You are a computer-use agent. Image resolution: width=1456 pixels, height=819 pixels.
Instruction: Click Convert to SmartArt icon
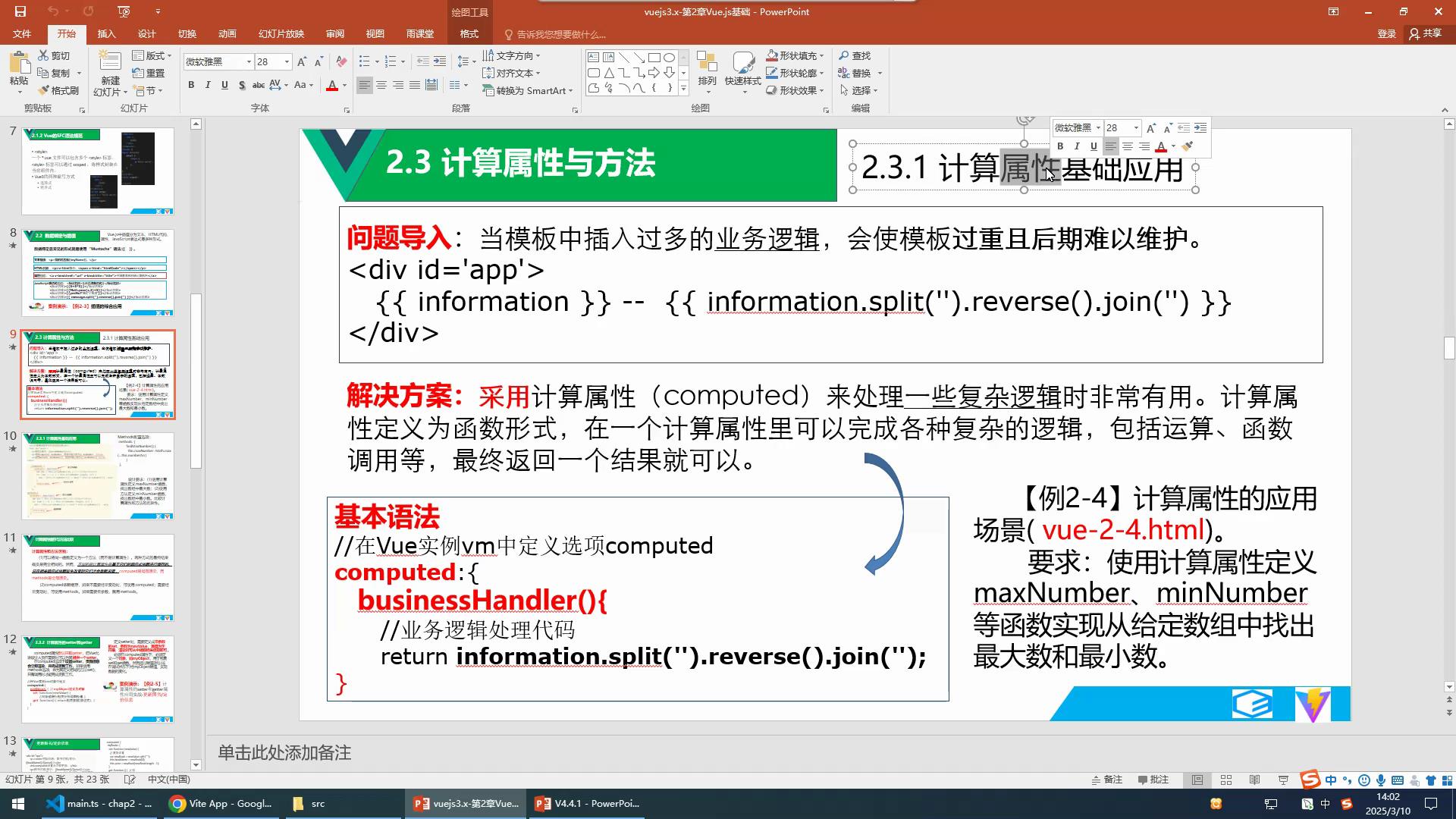click(x=488, y=90)
